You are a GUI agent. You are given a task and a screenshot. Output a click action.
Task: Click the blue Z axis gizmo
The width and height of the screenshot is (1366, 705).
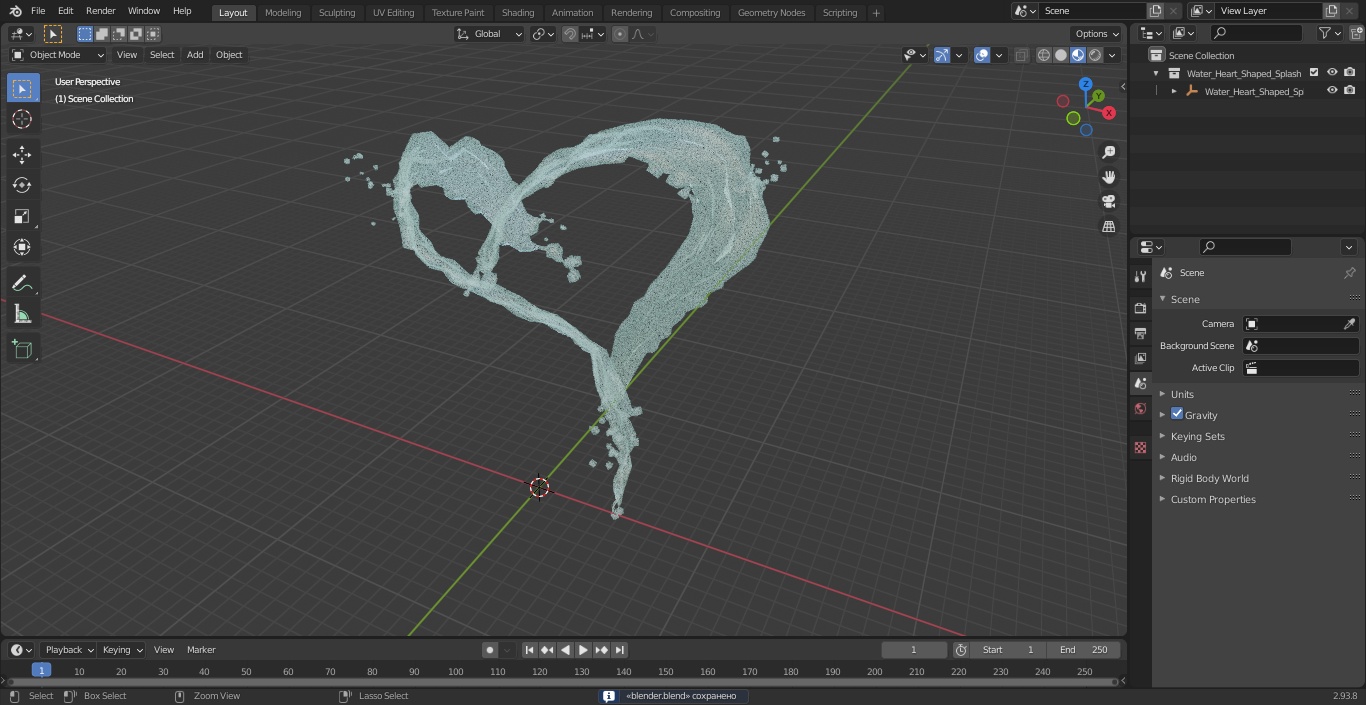click(1086, 84)
